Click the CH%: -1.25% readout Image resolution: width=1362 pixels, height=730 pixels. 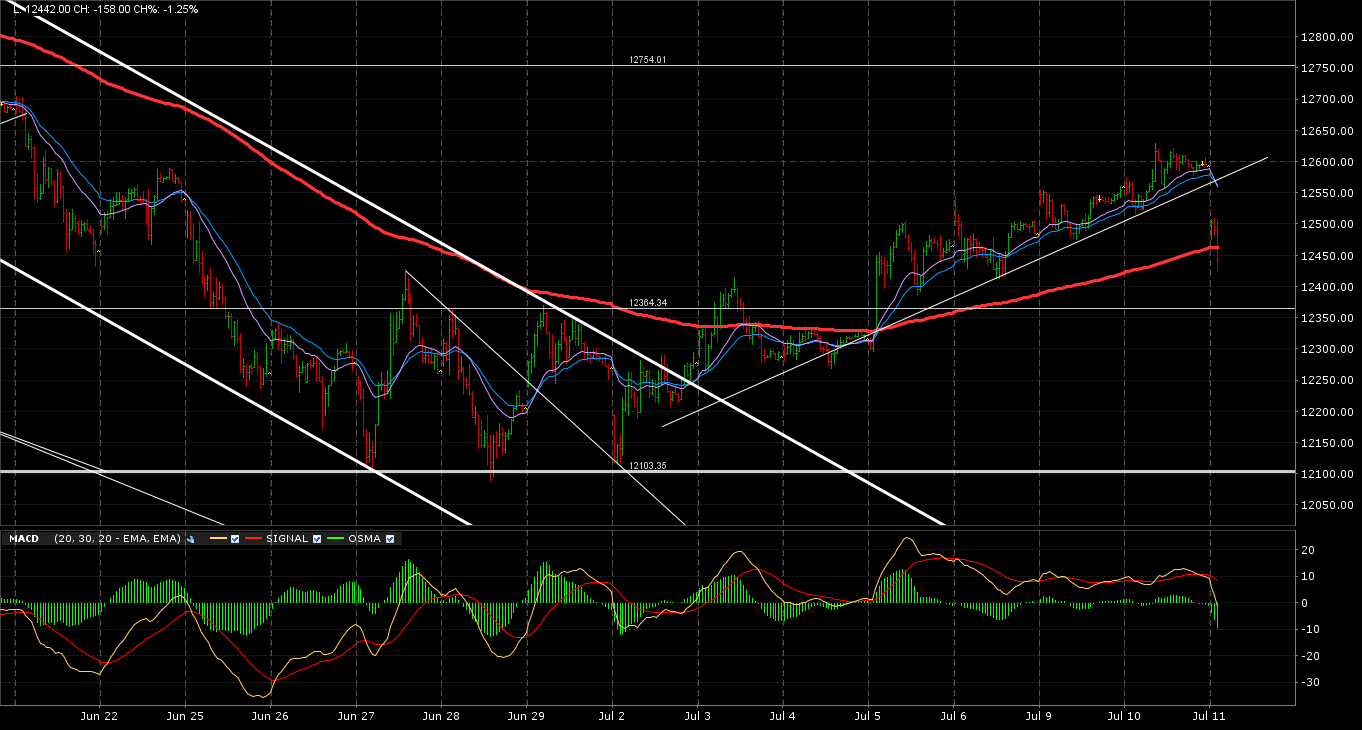coord(165,9)
